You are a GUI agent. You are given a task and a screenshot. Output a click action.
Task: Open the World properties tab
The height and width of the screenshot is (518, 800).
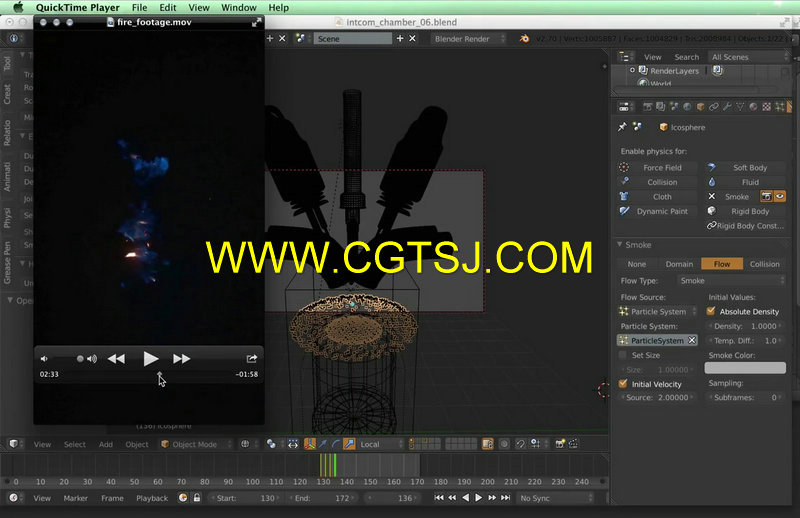687,107
